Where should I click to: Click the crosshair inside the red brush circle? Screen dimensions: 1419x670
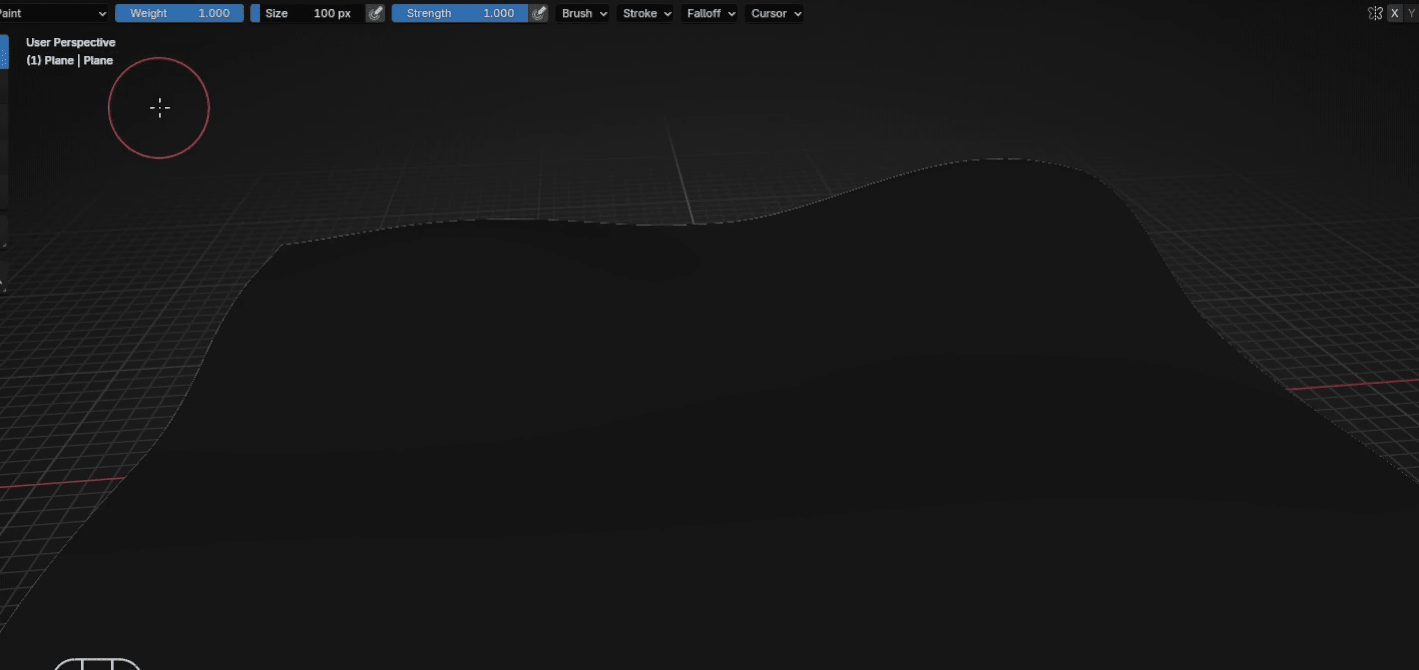click(x=159, y=108)
